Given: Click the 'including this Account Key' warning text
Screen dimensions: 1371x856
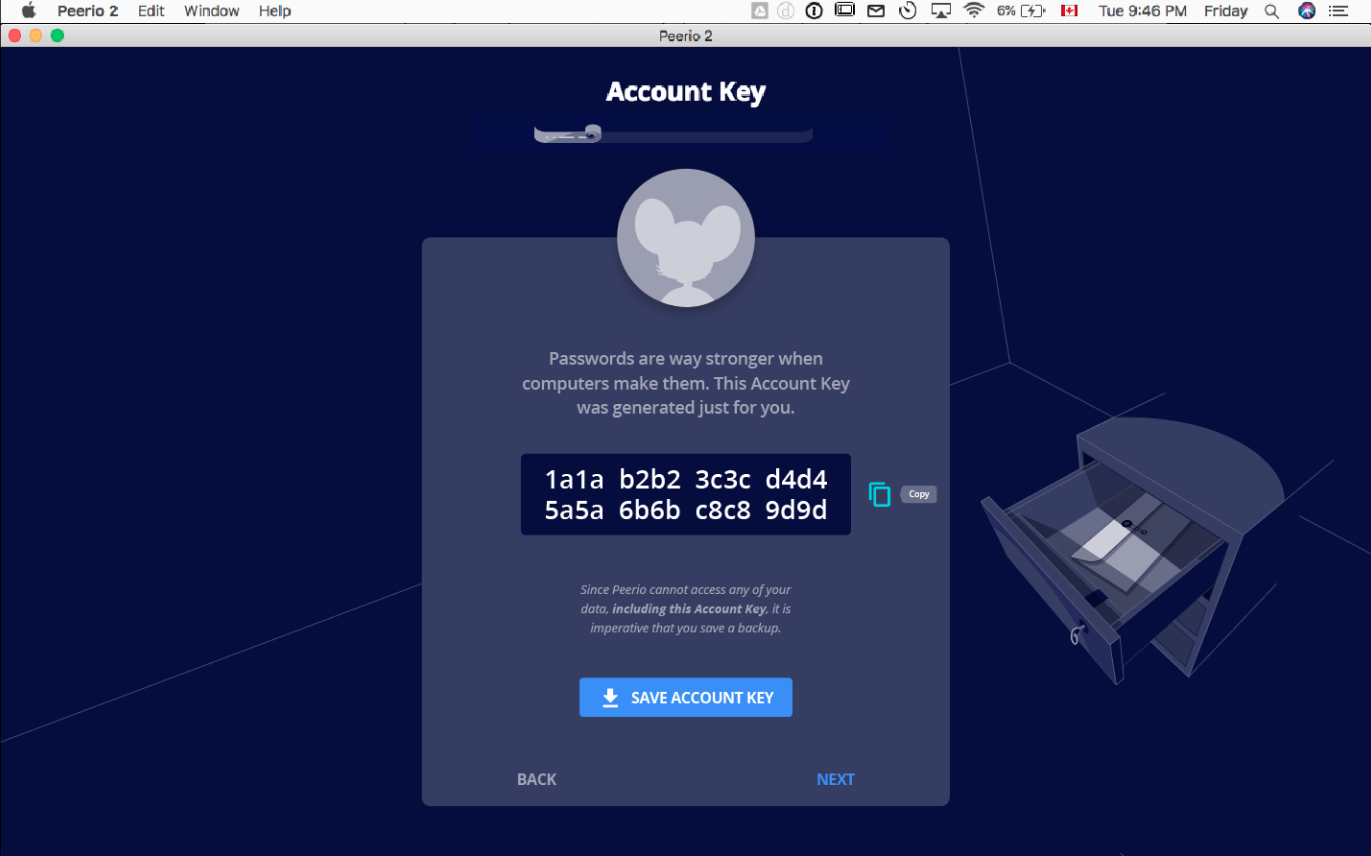Looking at the screenshot, I should click(689, 609).
